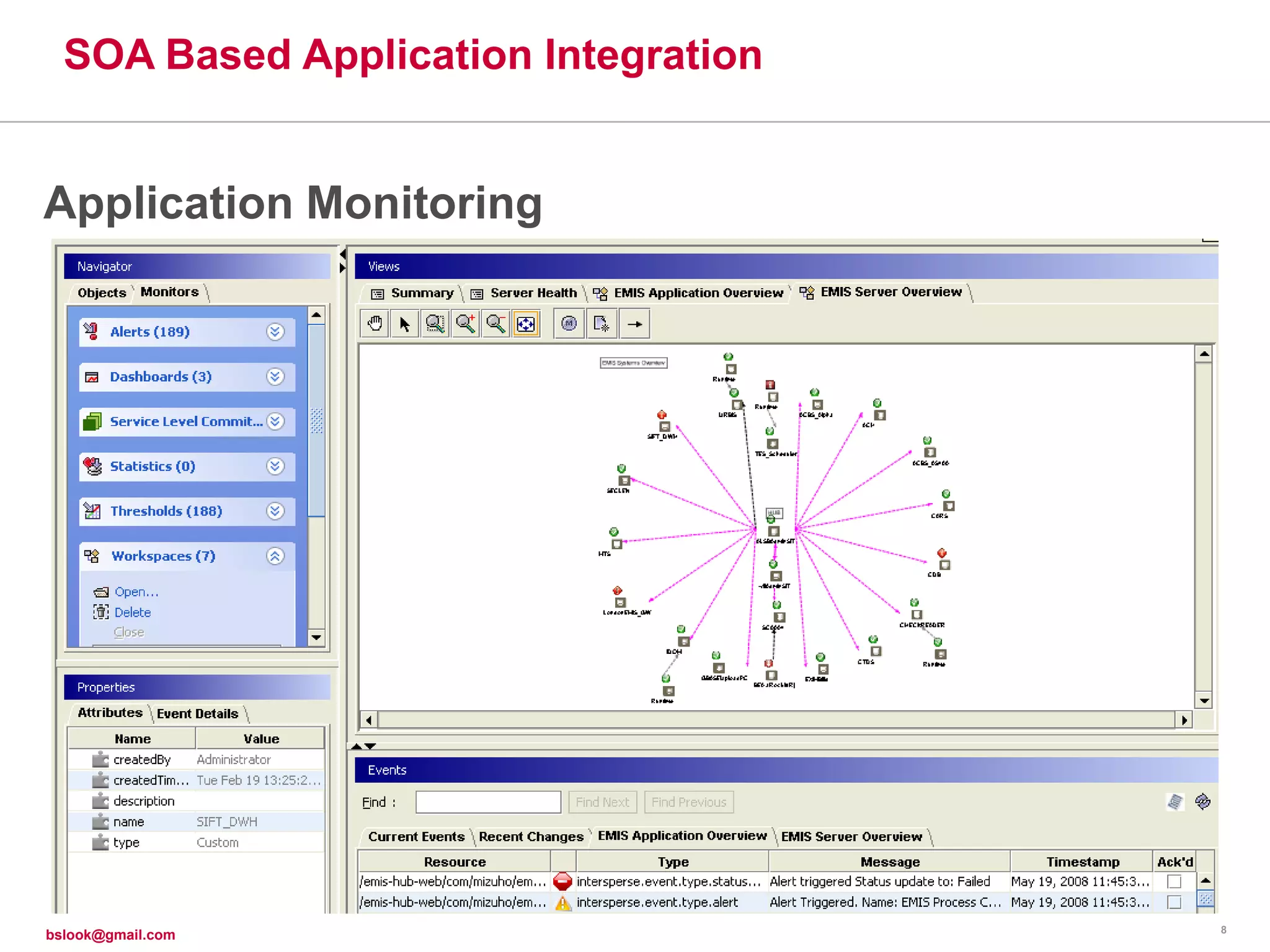
Task: Click the document export toolbar icon
Action: (x=602, y=324)
